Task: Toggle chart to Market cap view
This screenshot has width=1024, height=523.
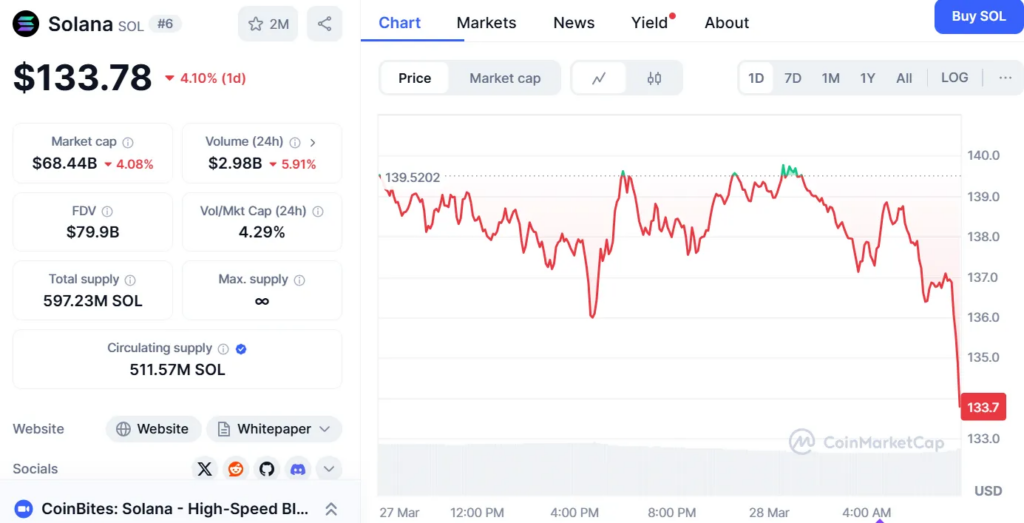Action: pyautogui.click(x=505, y=78)
